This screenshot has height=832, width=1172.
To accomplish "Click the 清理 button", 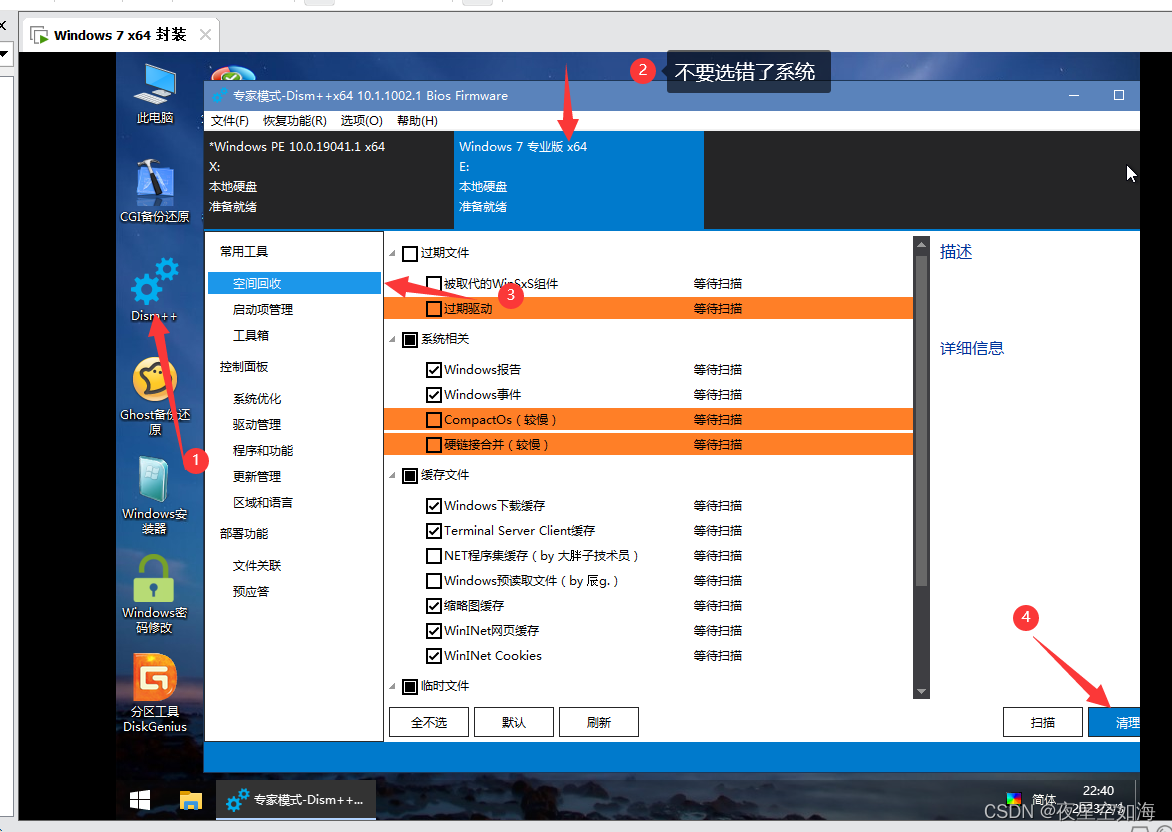I will point(1114,722).
